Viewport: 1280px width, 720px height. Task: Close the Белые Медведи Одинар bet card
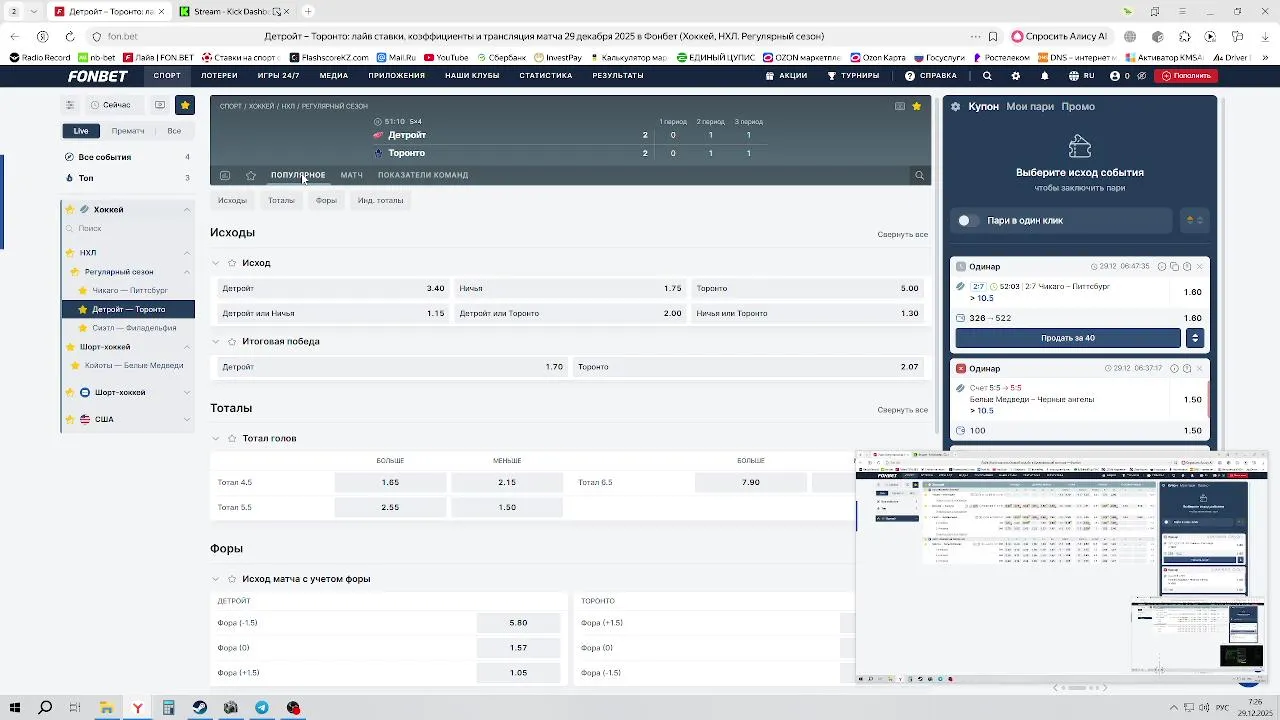pos(1199,368)
